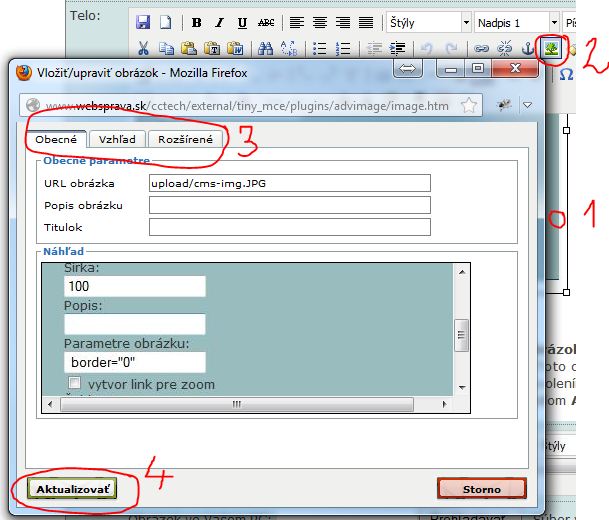This screenshot has width=609, height=520.
Task: Center-align text in editor
Action: [x=320, y=23]
